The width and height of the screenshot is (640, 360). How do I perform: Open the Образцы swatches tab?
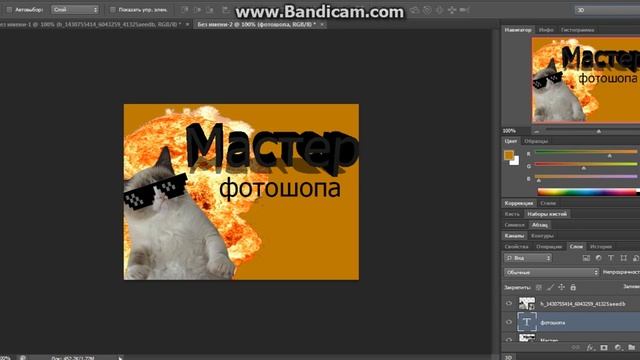point(536,141)
